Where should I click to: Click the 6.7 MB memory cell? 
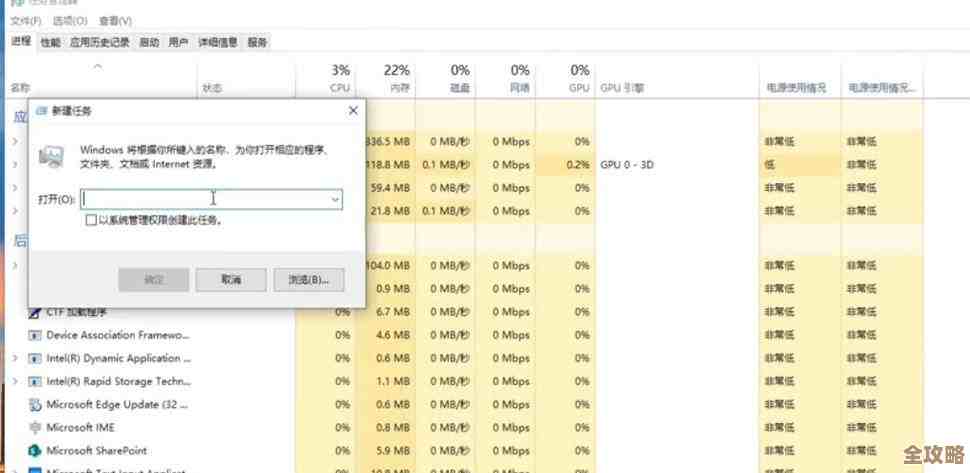tap(386, 312)
